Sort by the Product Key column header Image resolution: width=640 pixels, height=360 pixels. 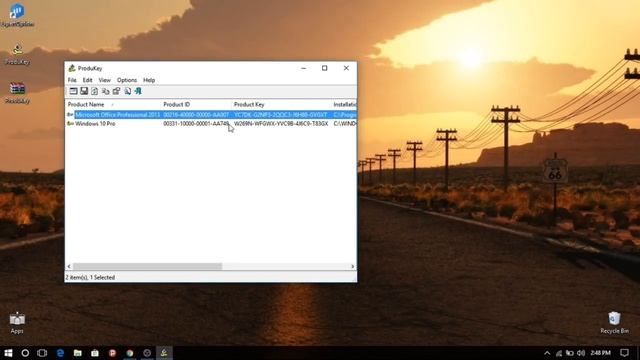[x=282, y=104]
